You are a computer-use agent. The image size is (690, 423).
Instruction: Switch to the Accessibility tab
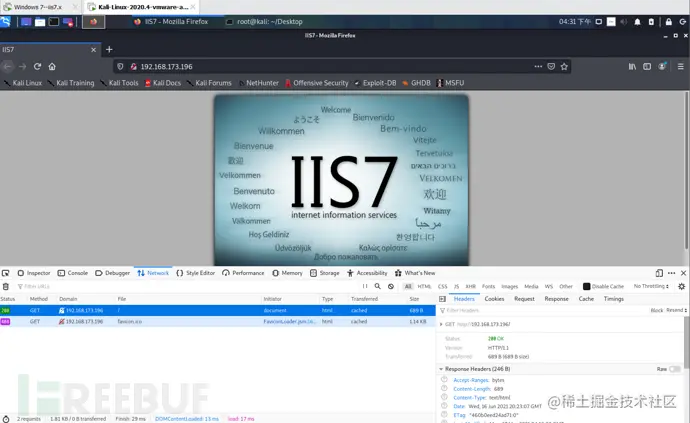[x=367, y=273]
